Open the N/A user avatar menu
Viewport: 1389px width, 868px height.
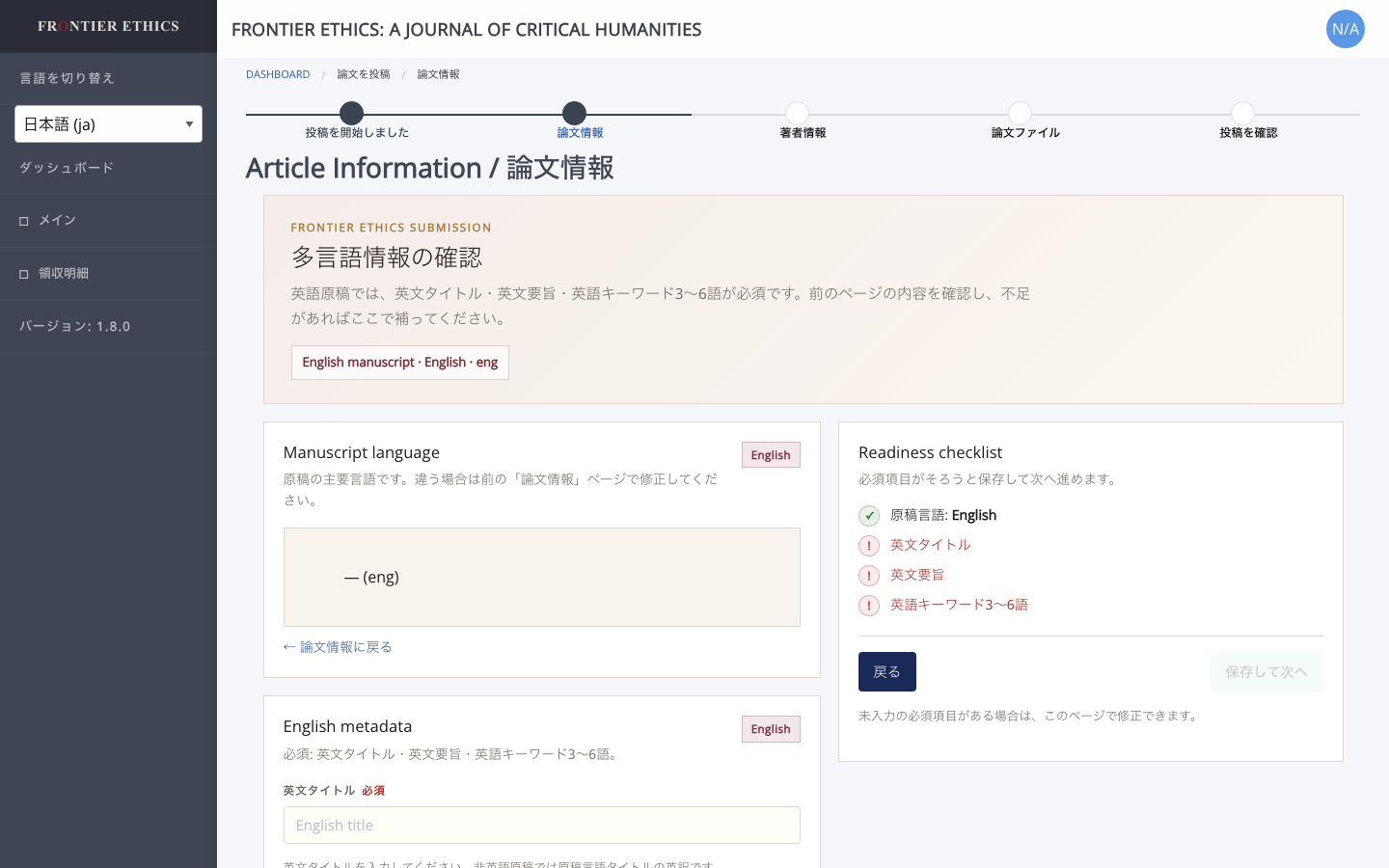click(x=1345, y=29)
